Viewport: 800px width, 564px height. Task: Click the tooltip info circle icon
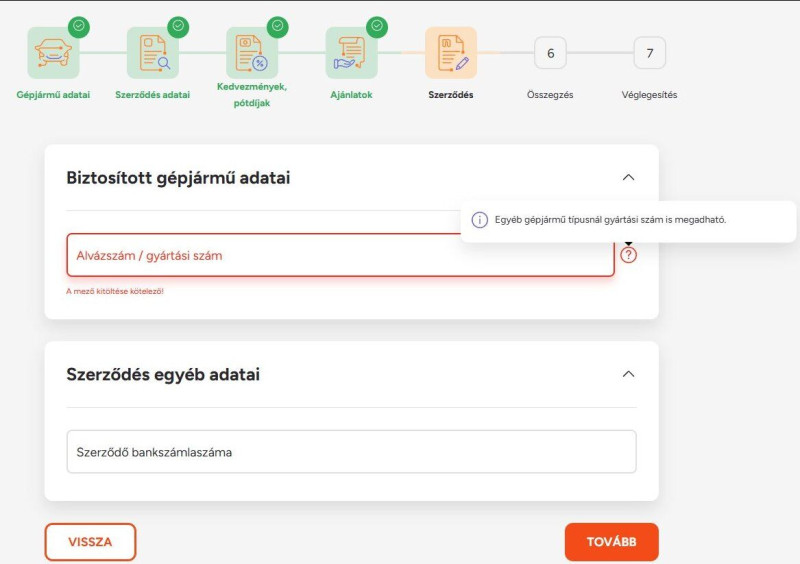click(x=480, y=220)
